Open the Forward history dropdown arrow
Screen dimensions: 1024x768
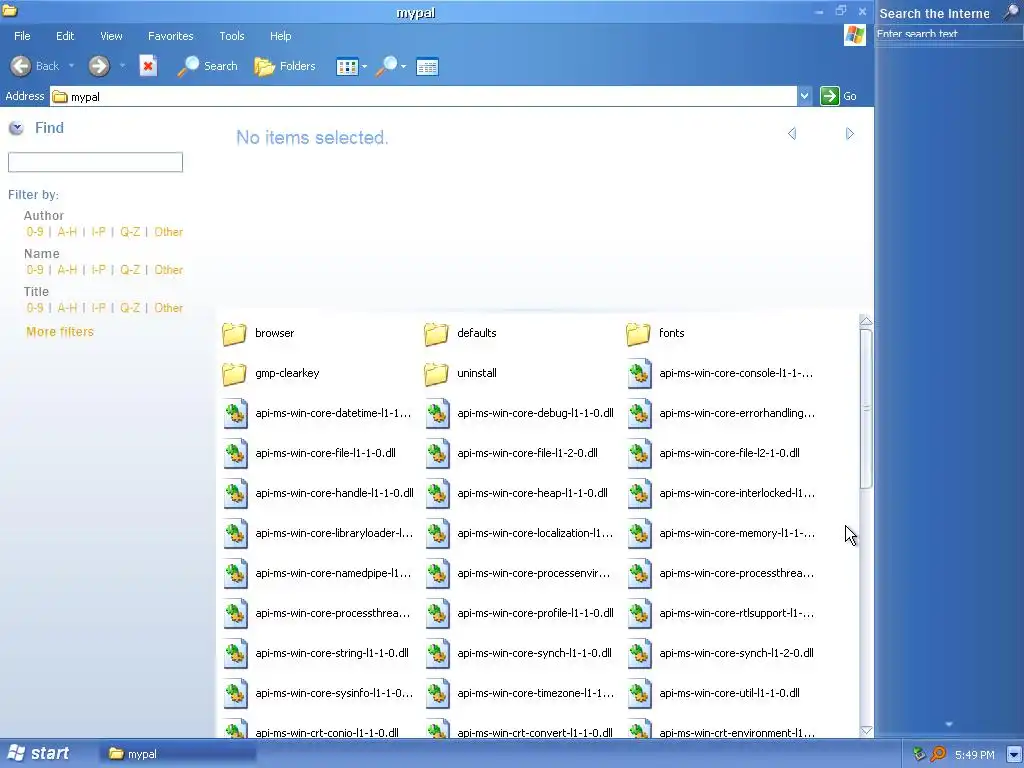(x=122, y=66)
